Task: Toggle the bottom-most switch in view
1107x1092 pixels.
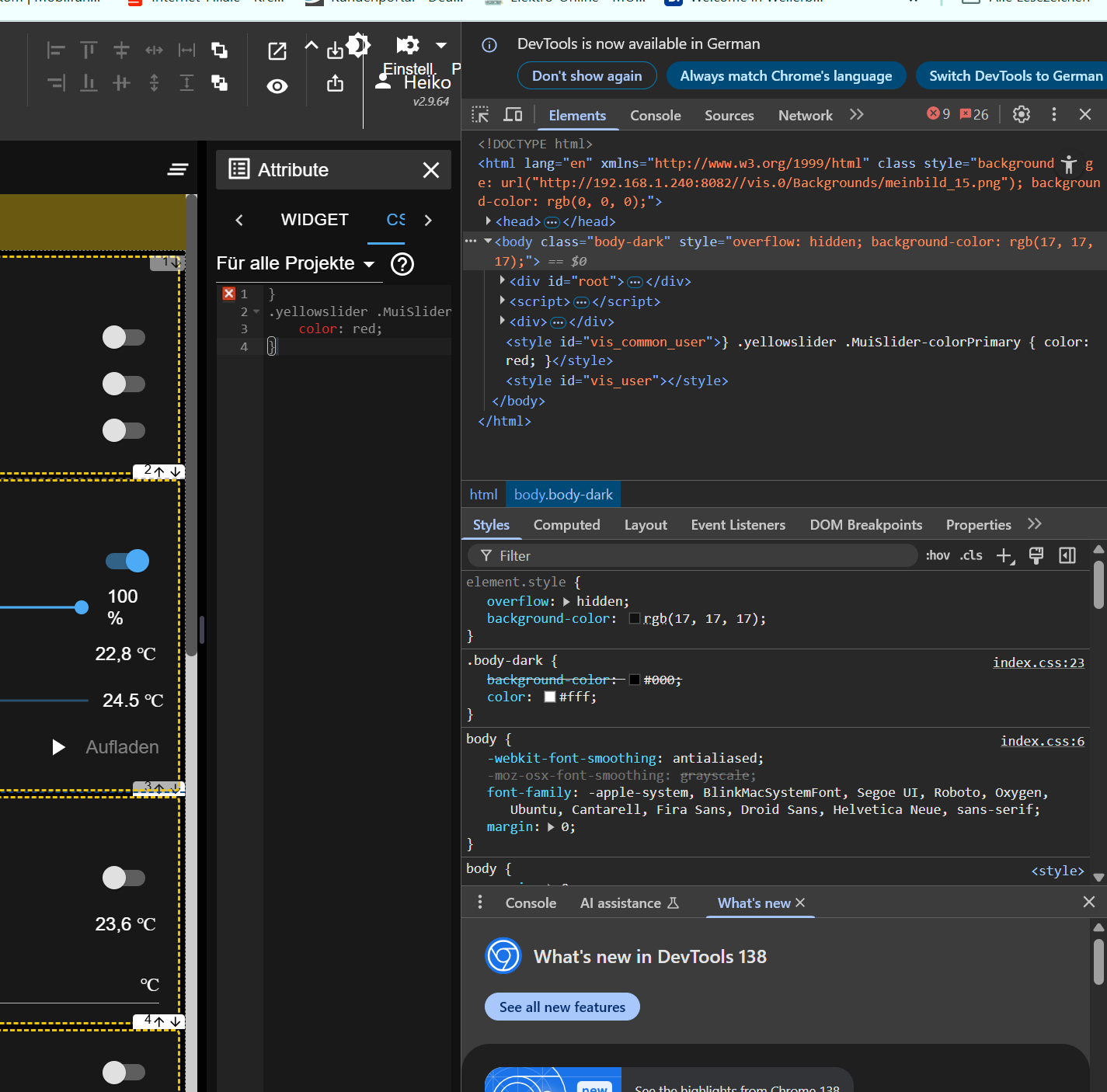Action: tap(124, 1072)
